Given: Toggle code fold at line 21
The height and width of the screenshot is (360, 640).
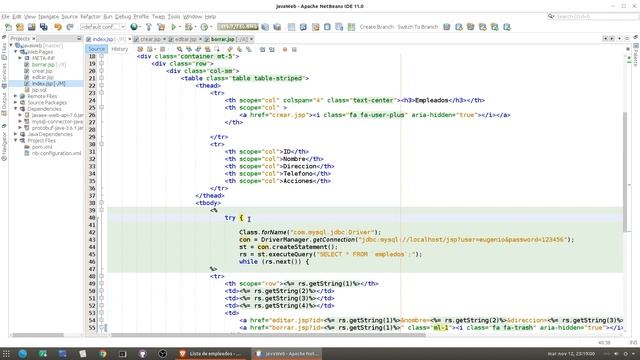Looking at the screenshot, I should coord(101,78).
